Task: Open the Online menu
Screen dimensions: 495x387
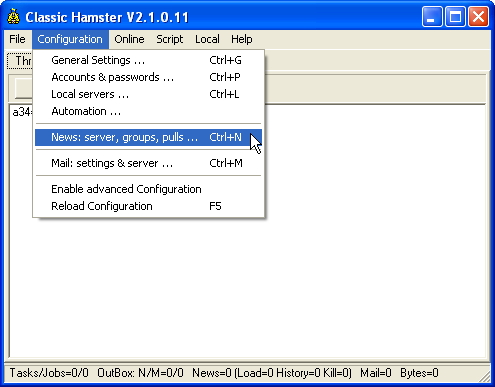Action: (129, 39)
